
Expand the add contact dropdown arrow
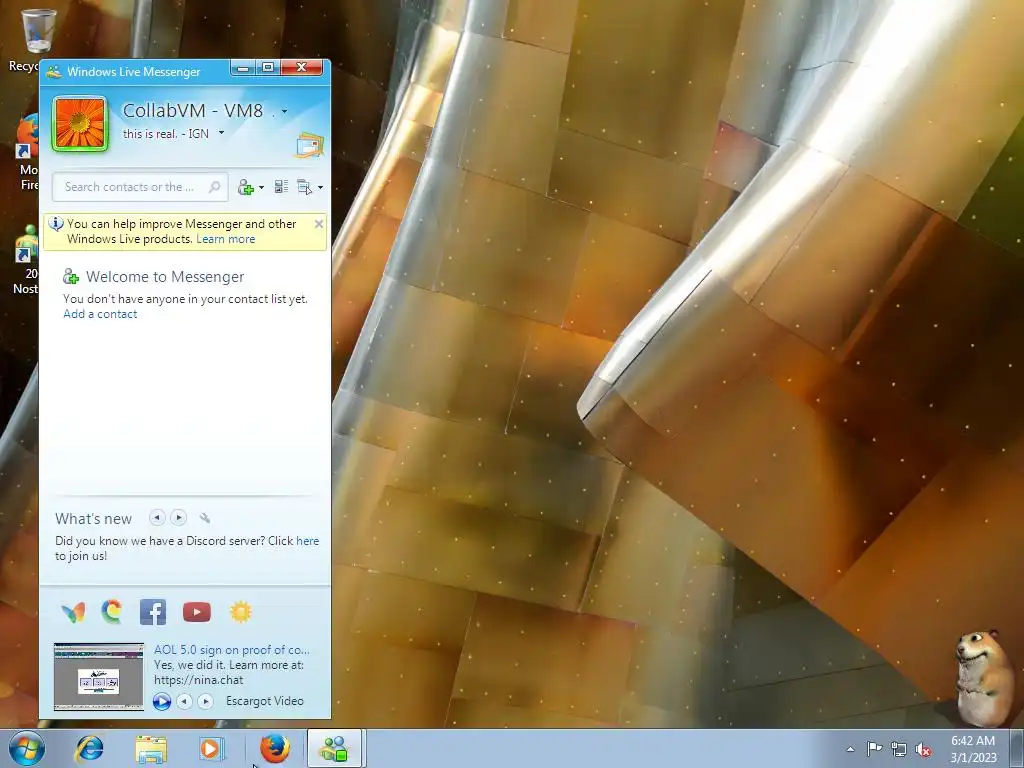coord(261,187)
